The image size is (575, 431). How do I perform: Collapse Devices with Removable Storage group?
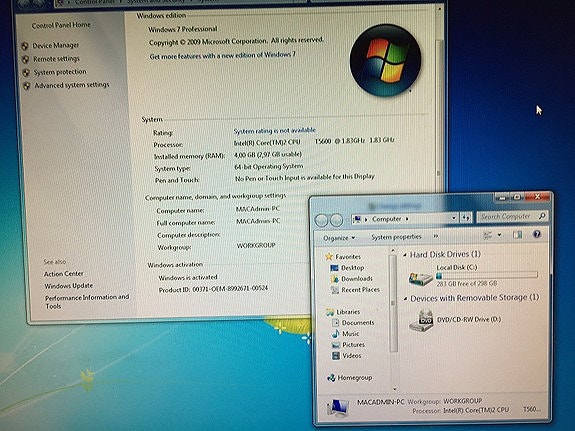coord(406,299)
